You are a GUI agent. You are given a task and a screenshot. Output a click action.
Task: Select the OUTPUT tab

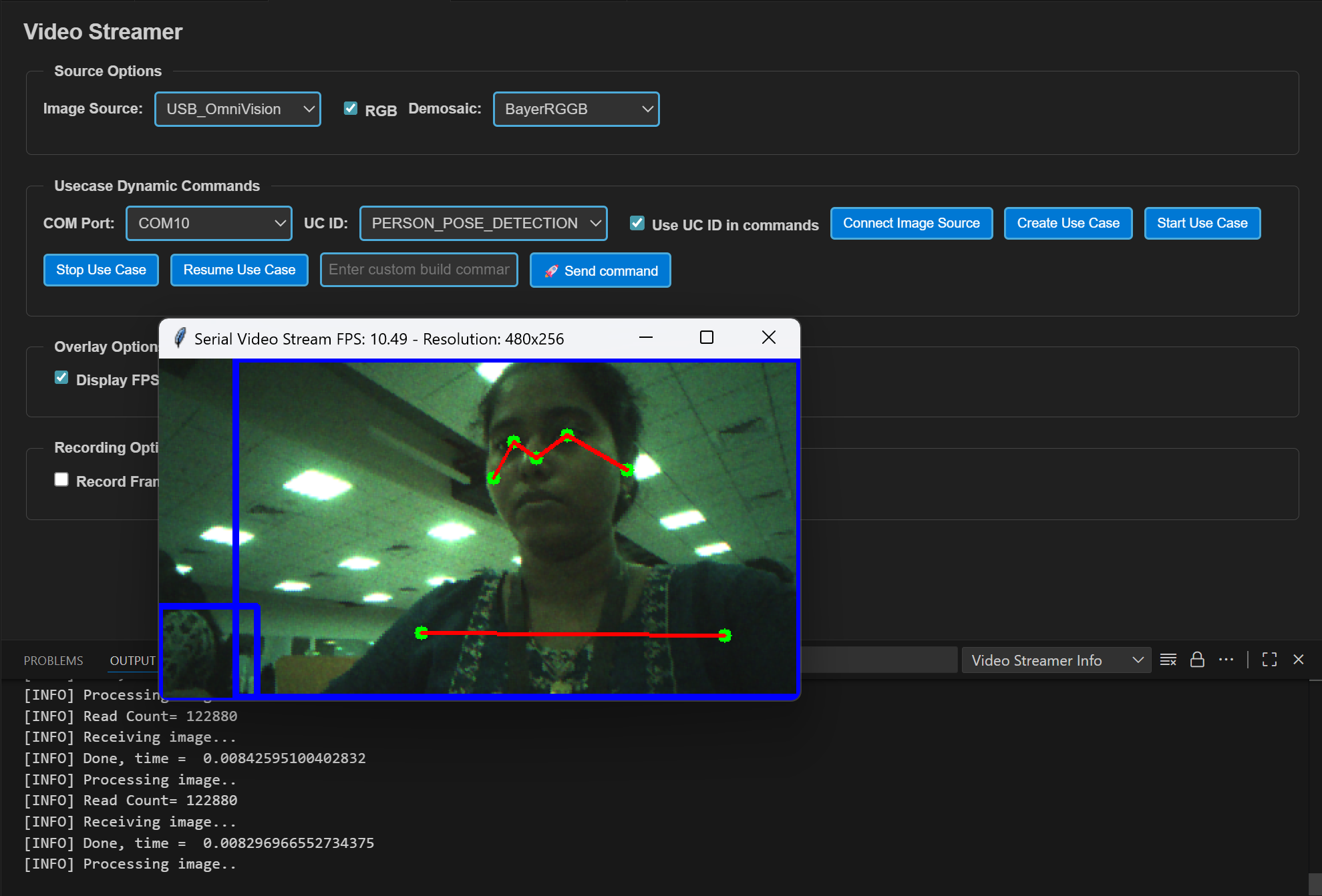[x=132, y=660]
